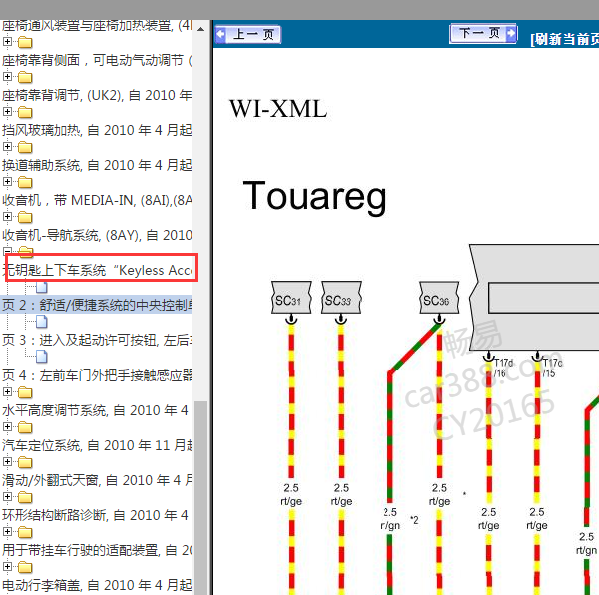Click folder icon above 水平高度调节系统 entry
The width and height of the screenshot is (599, 595).
[25, 392]
